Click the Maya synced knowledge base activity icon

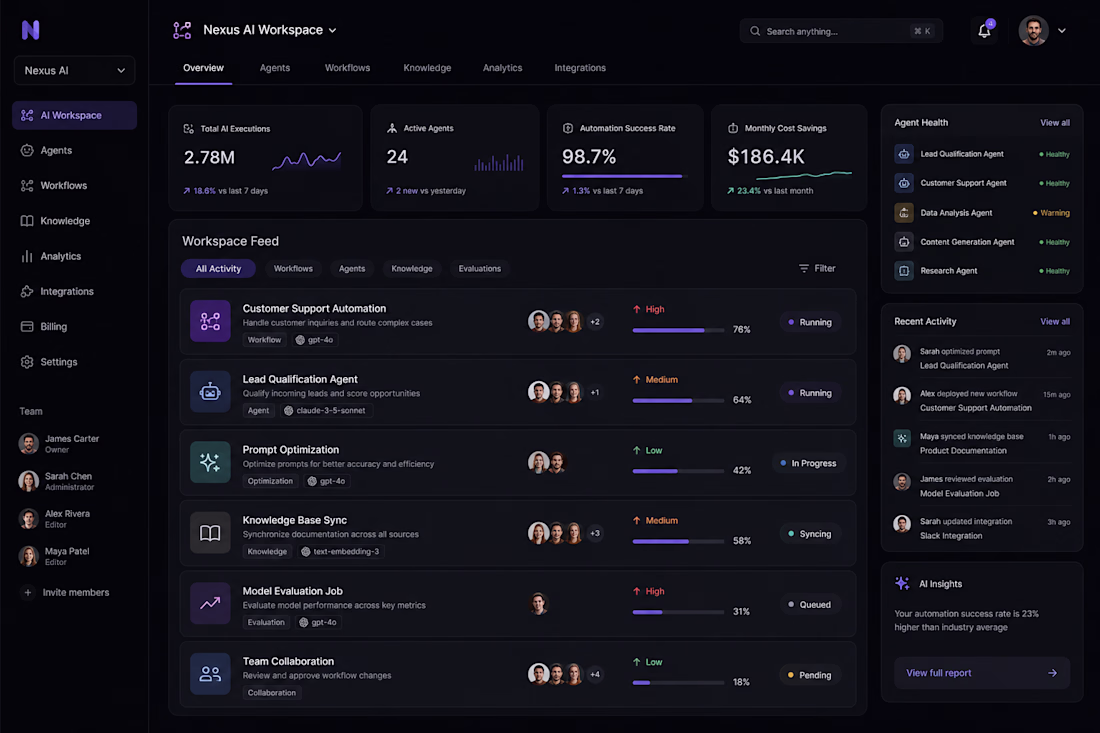[x=902, y=438]
